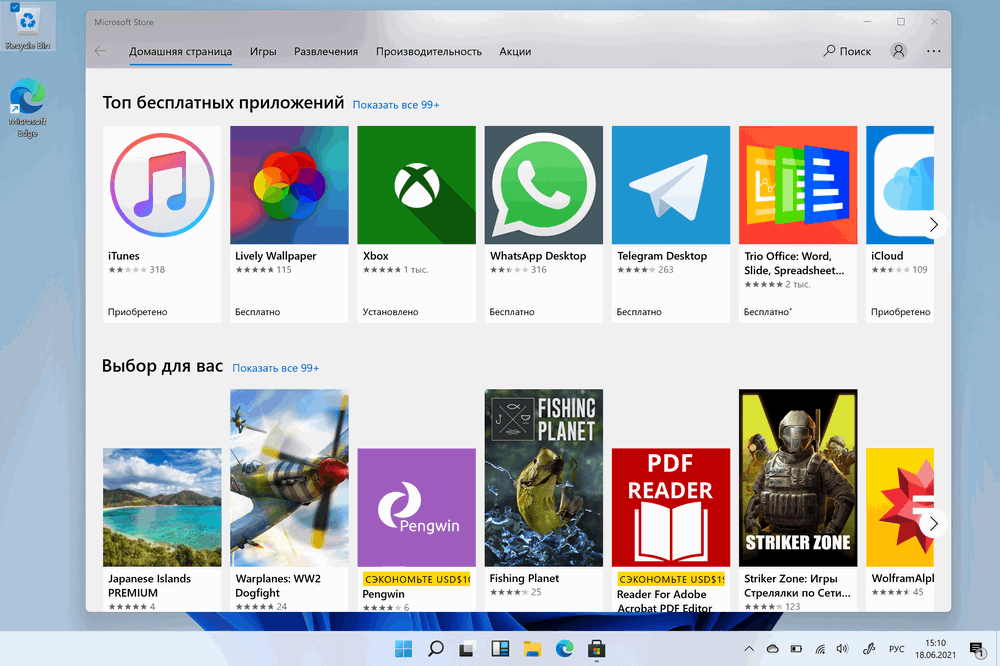This screenshot has width=1000, height=666.
Task: Switch to the Развлечения tab
Action: pos(326,52)
